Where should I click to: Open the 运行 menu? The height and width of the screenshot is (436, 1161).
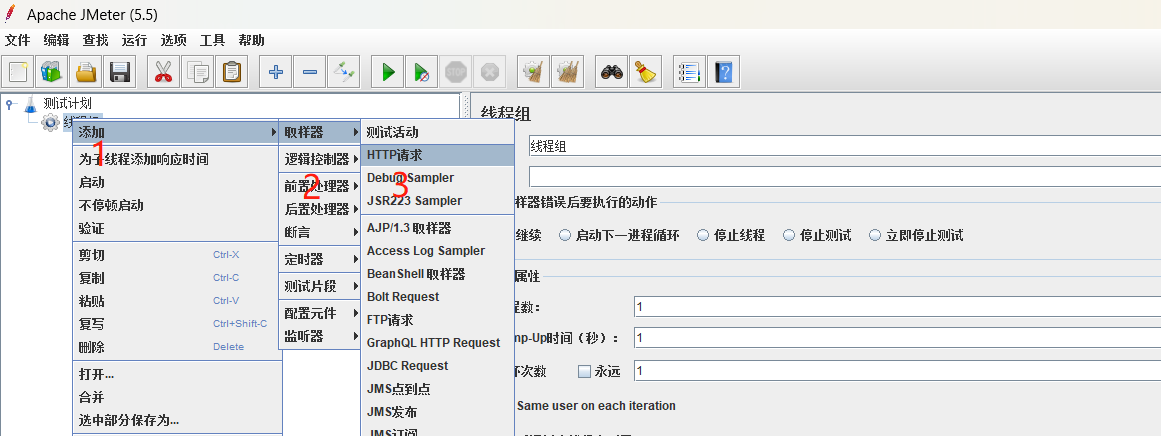click(x=135, y=41)
